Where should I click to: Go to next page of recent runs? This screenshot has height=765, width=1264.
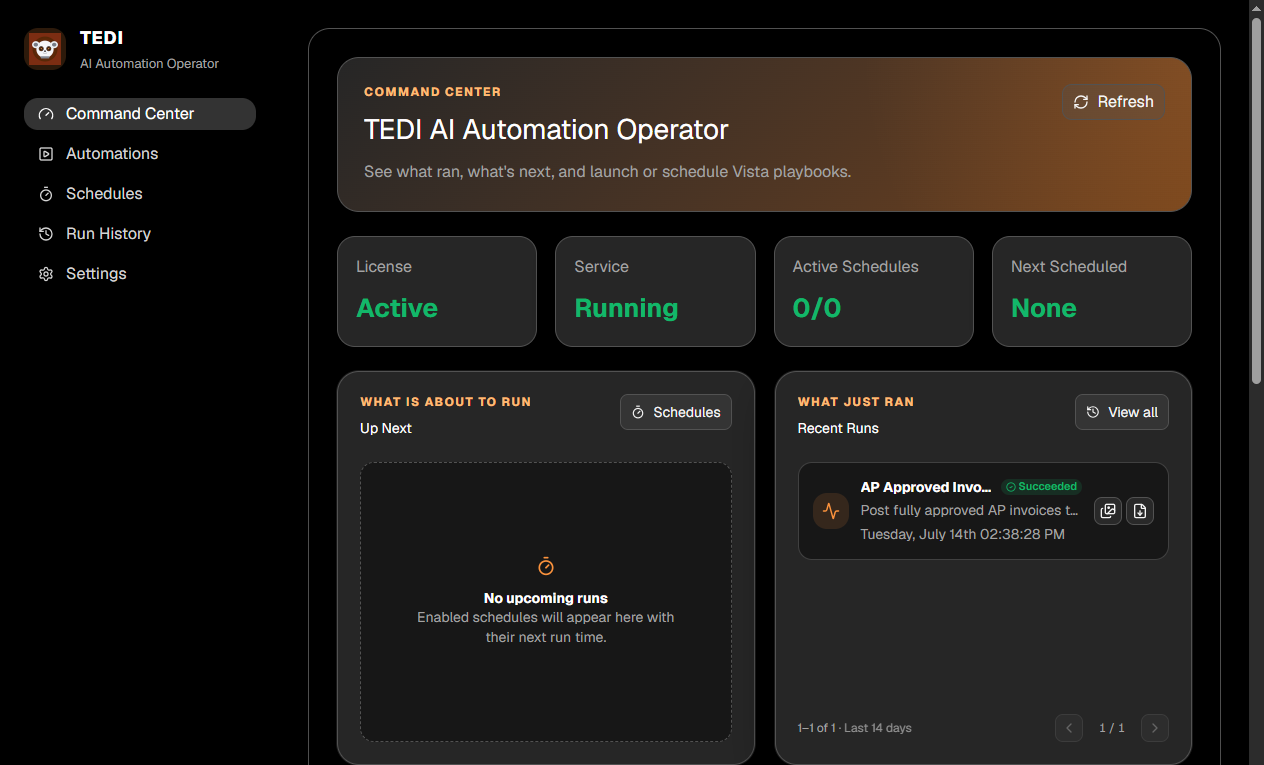pyautogui.click(x=1155, y=728)
